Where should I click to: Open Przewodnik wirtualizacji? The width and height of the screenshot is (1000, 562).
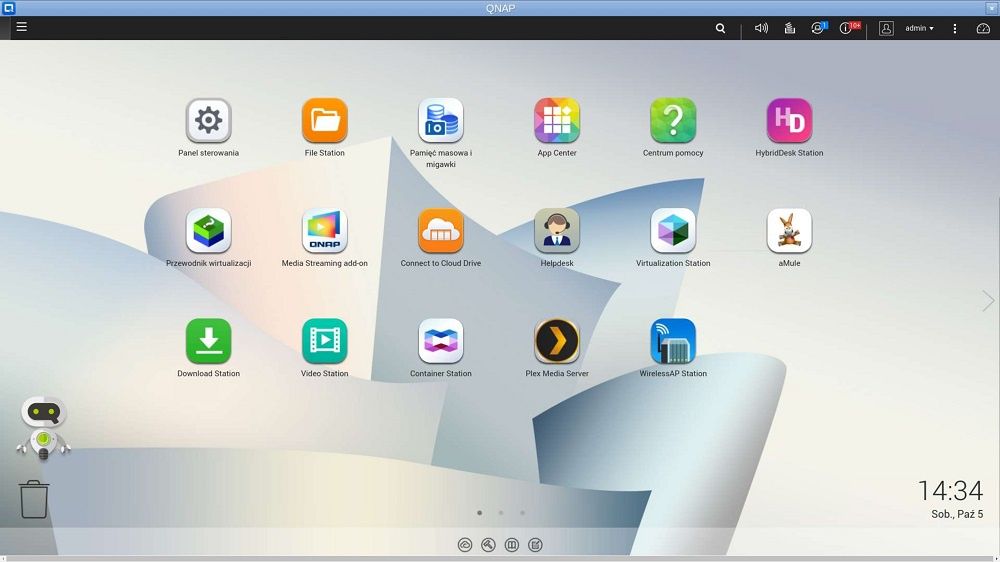pyautogui.click(x=209, y=231)
